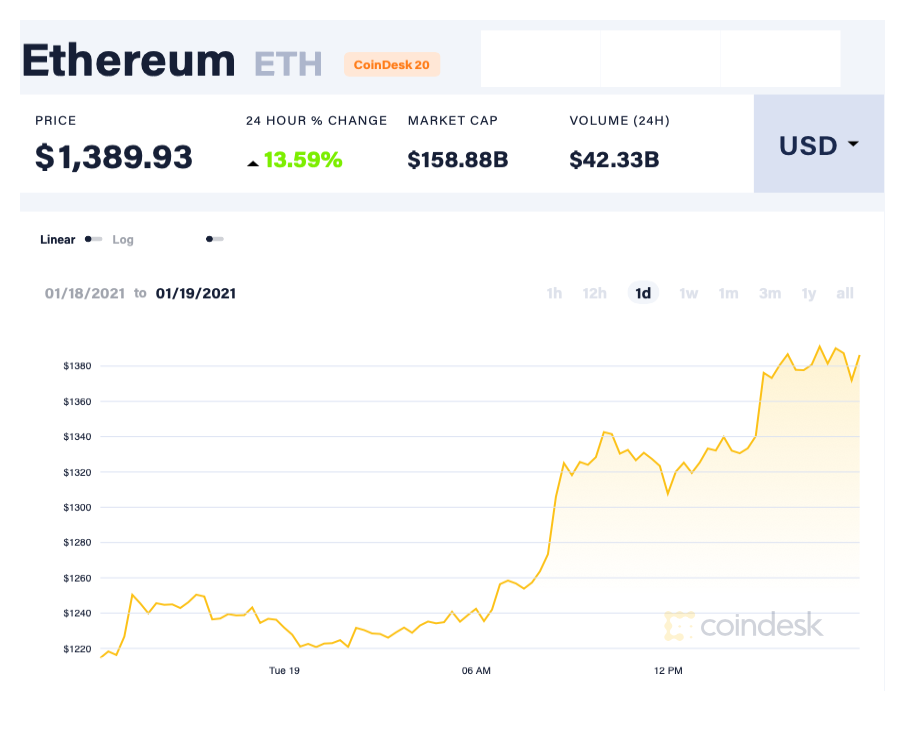The width and height of the screenshot is (905, 751).
Task: Click the green up-arrow change indicator
Action: [253, 161]
